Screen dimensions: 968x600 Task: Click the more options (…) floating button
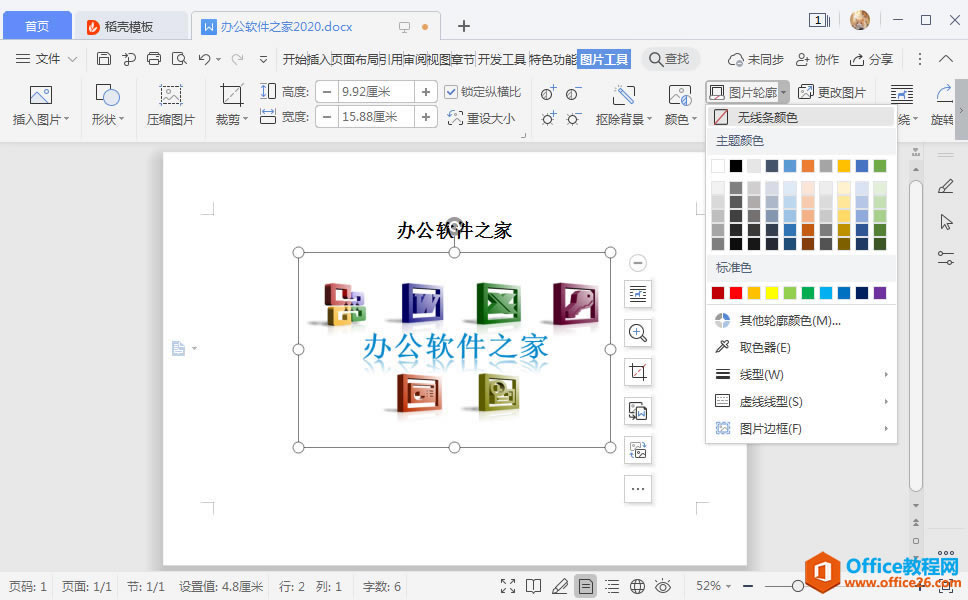[x=638, y=489]
